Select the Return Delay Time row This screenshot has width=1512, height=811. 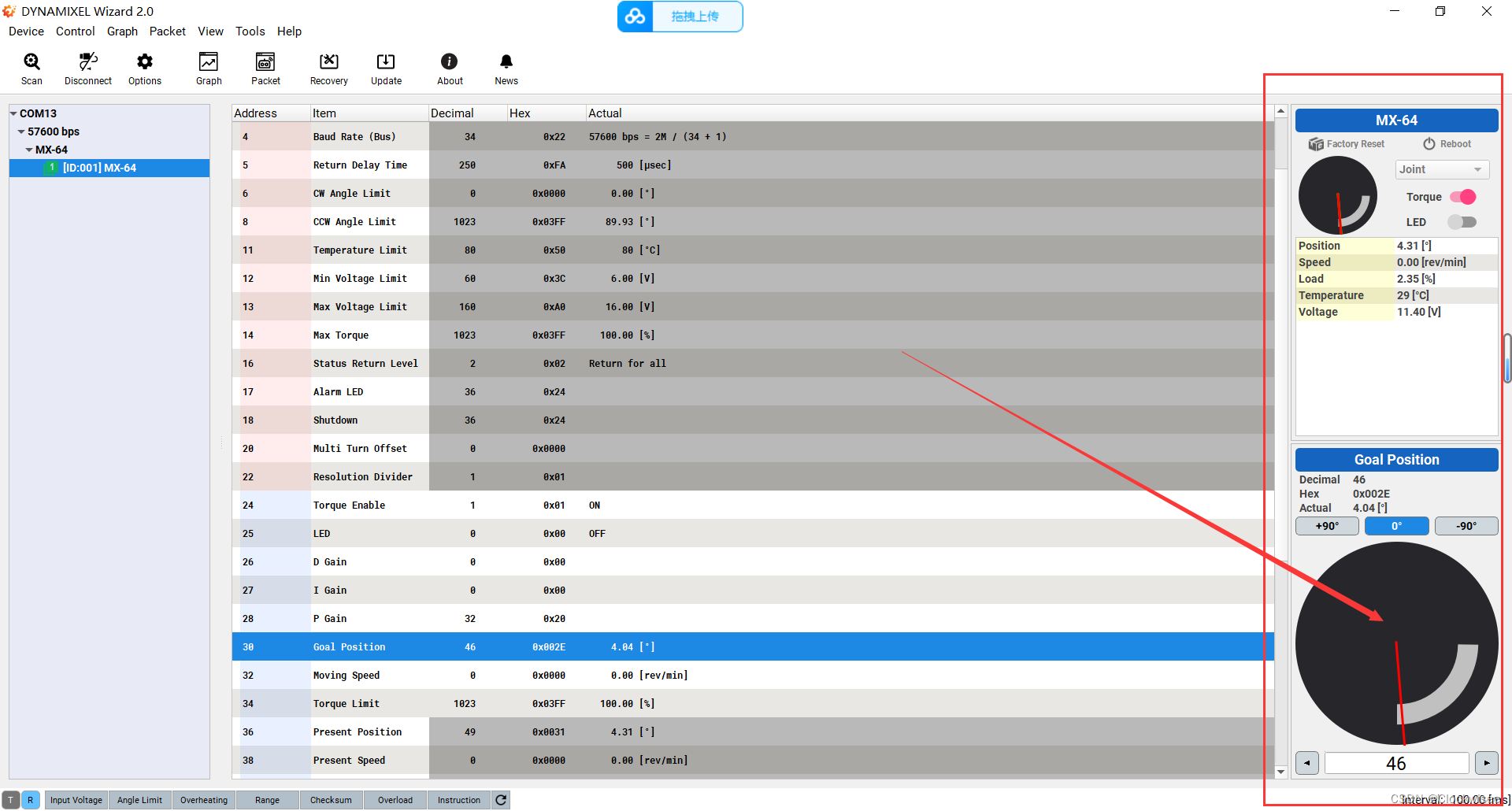pyautogui.click(x=753, y=165)
